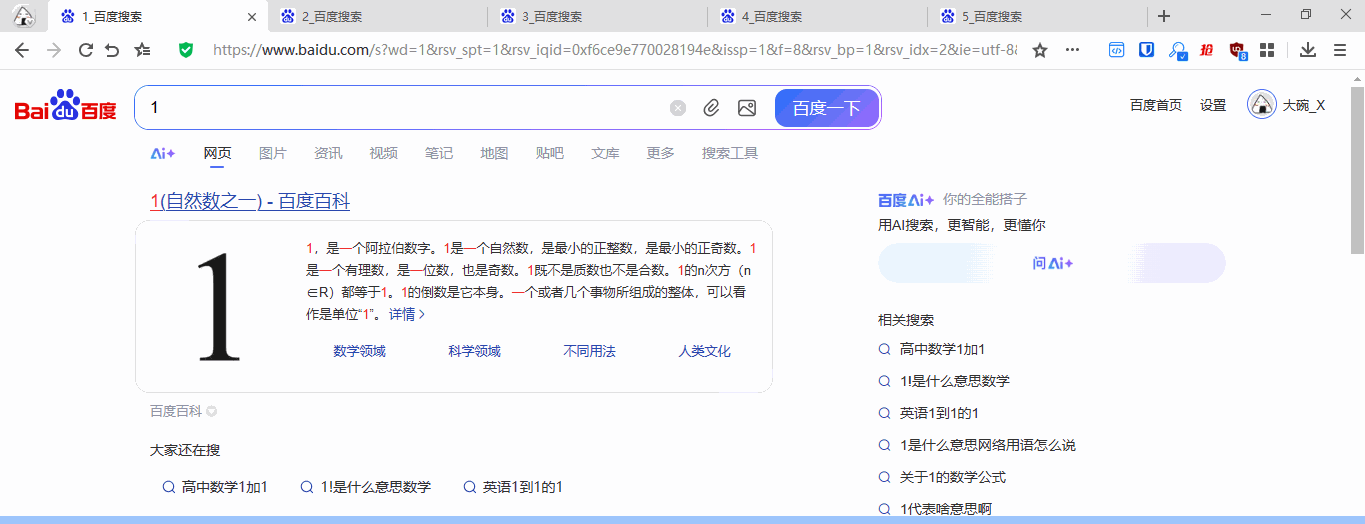Open the 数学领域 section link
This screenshot has height=524, width=1365.
pos(359,351)
